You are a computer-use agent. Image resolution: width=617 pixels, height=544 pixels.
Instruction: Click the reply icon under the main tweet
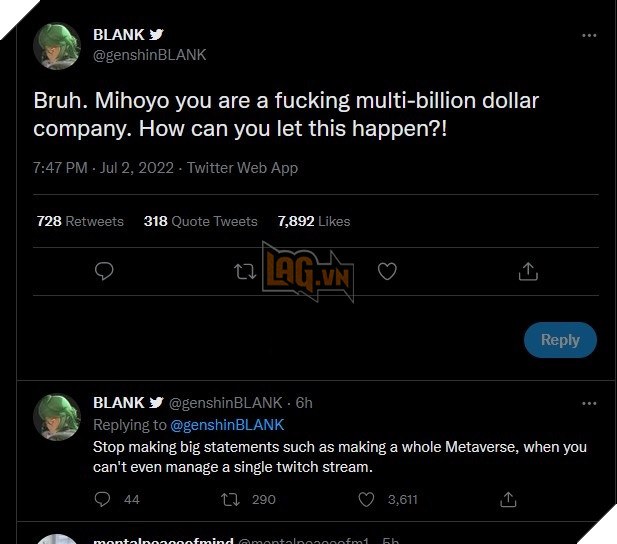coord(104,271)
